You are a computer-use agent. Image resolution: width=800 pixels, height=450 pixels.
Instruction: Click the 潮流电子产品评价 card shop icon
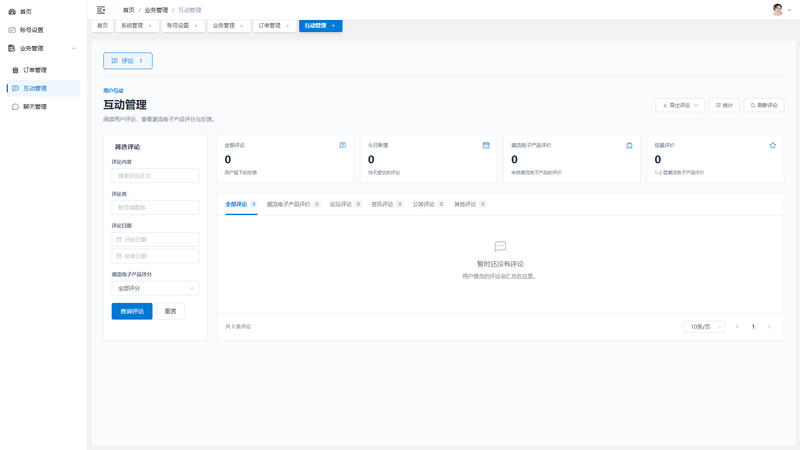630,145
